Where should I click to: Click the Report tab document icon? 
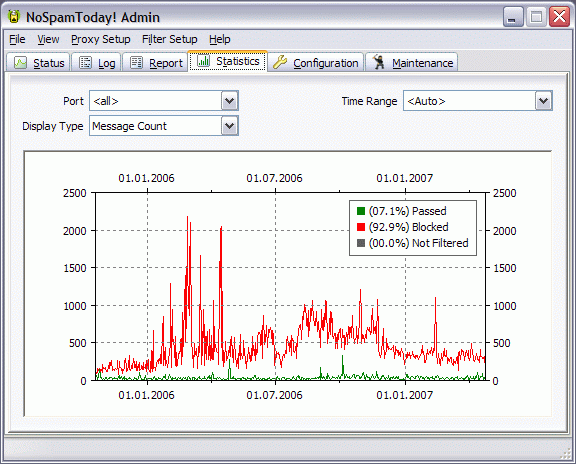coord(136,63)
